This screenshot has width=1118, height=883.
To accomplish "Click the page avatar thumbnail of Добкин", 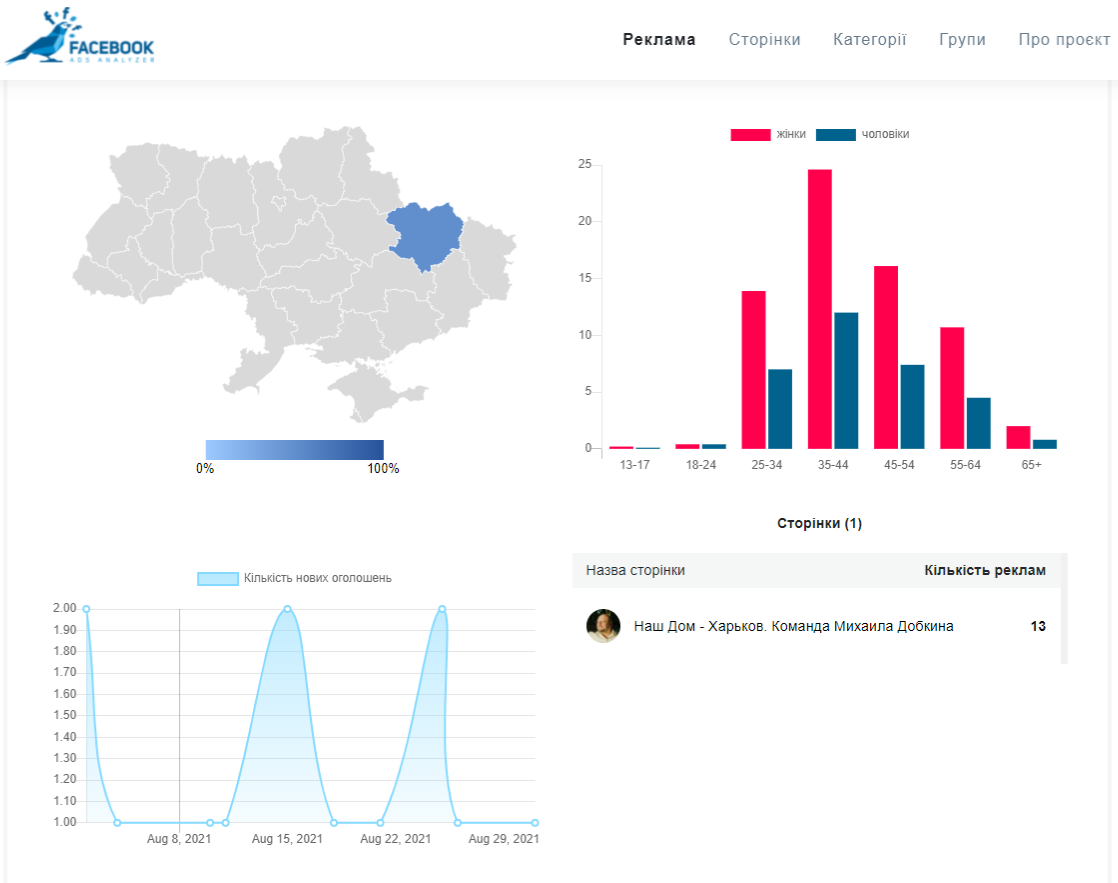I will (x=603, y=626).
